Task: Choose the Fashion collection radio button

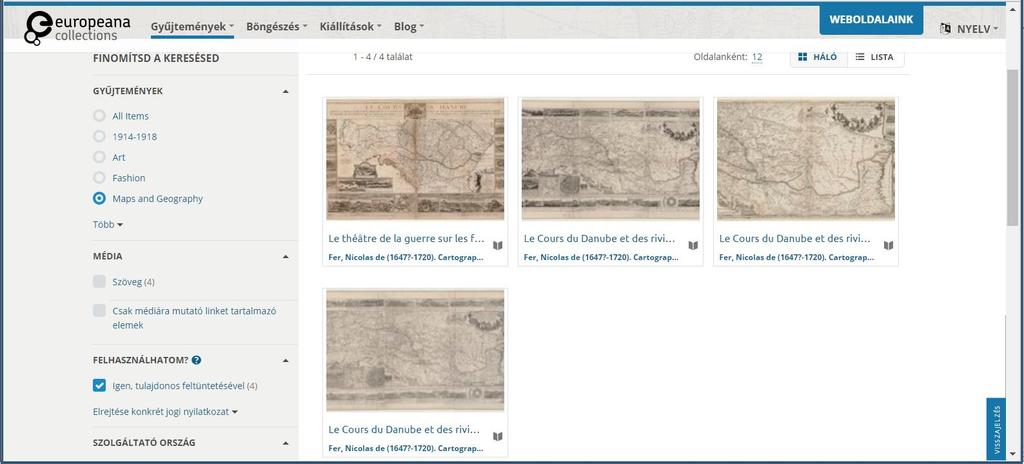Action: click(99, 178)
